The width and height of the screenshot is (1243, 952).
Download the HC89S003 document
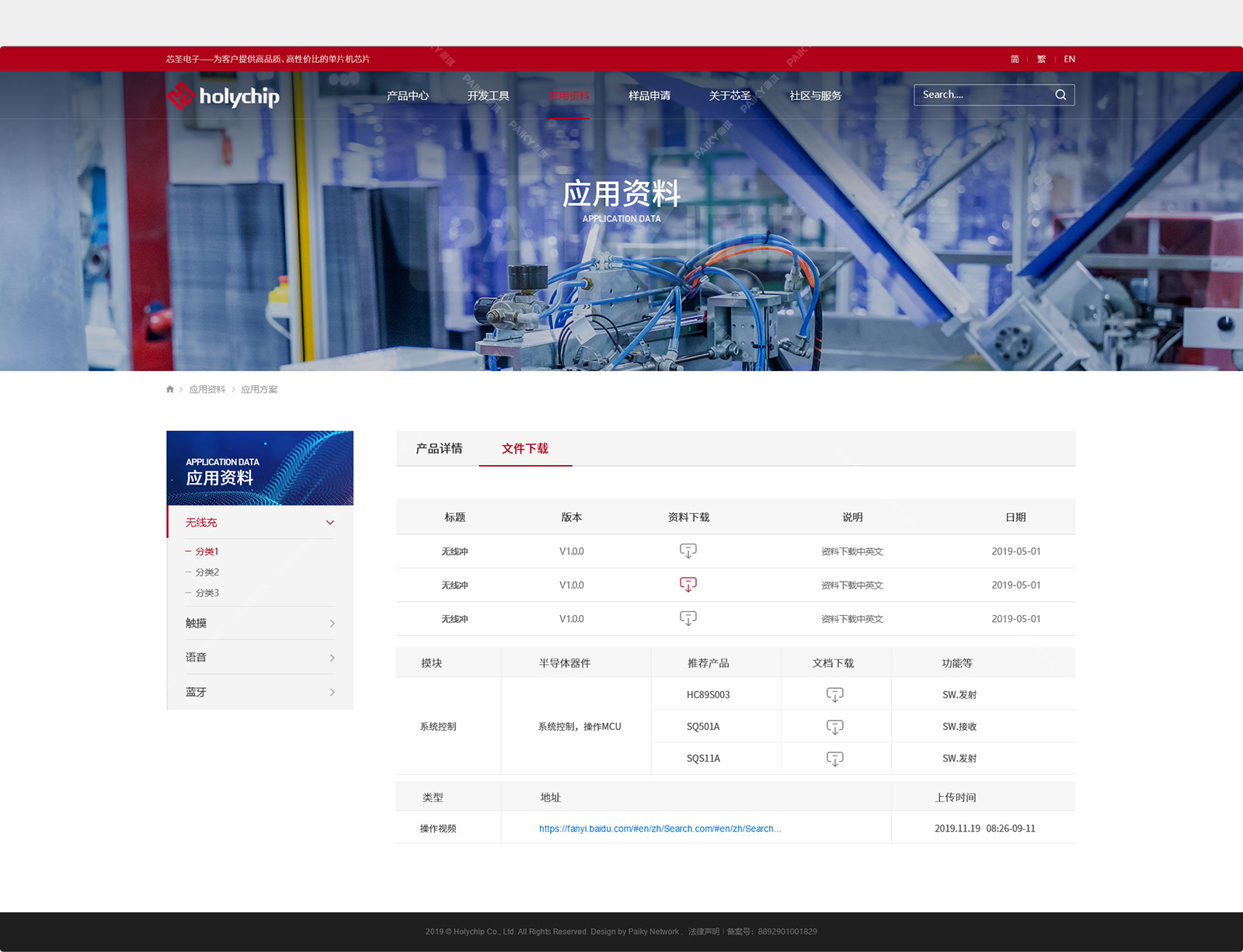tap(834, 694)
